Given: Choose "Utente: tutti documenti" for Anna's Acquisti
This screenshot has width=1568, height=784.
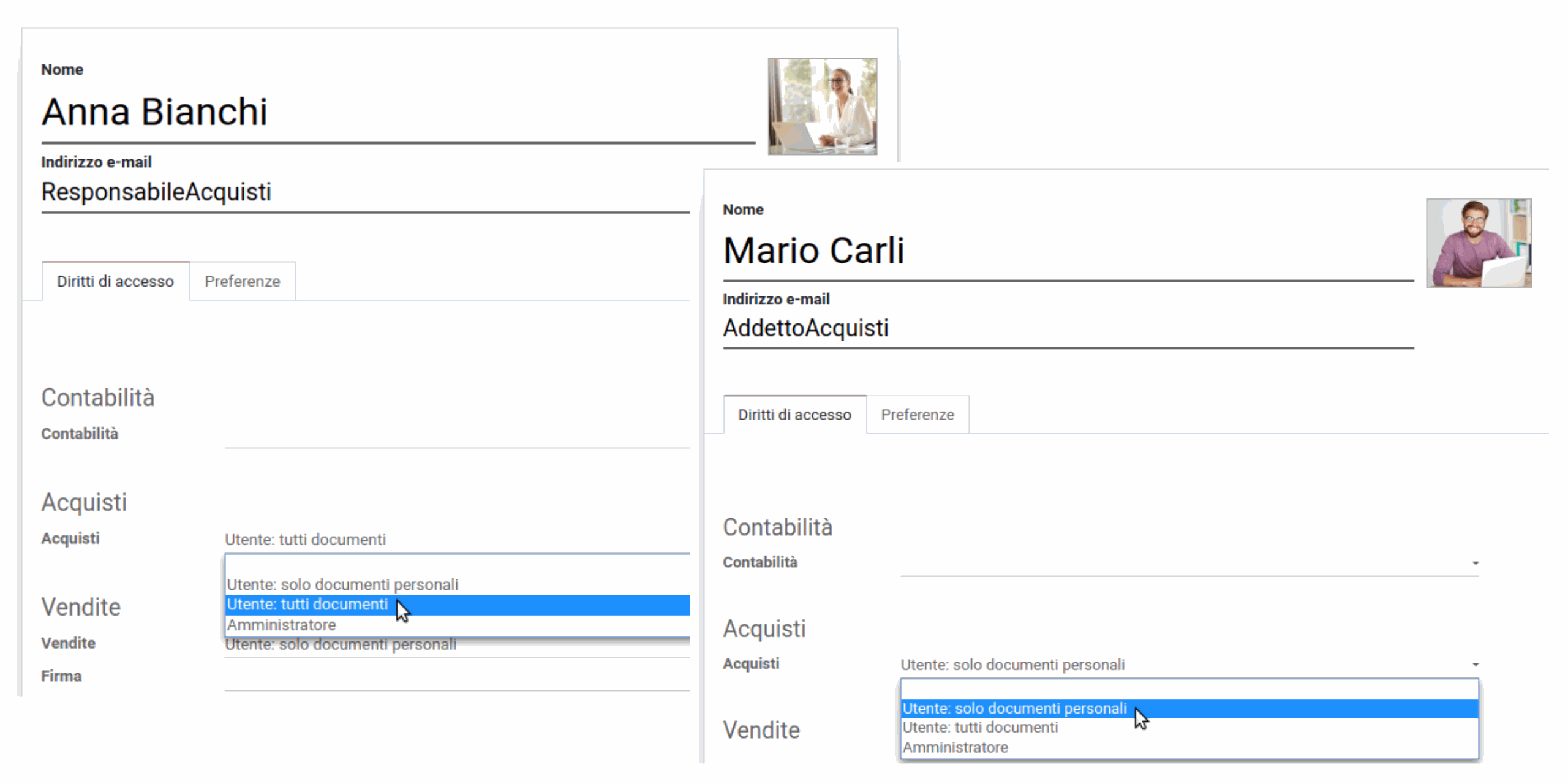Looking at the screenshot, I should [306, 605].
